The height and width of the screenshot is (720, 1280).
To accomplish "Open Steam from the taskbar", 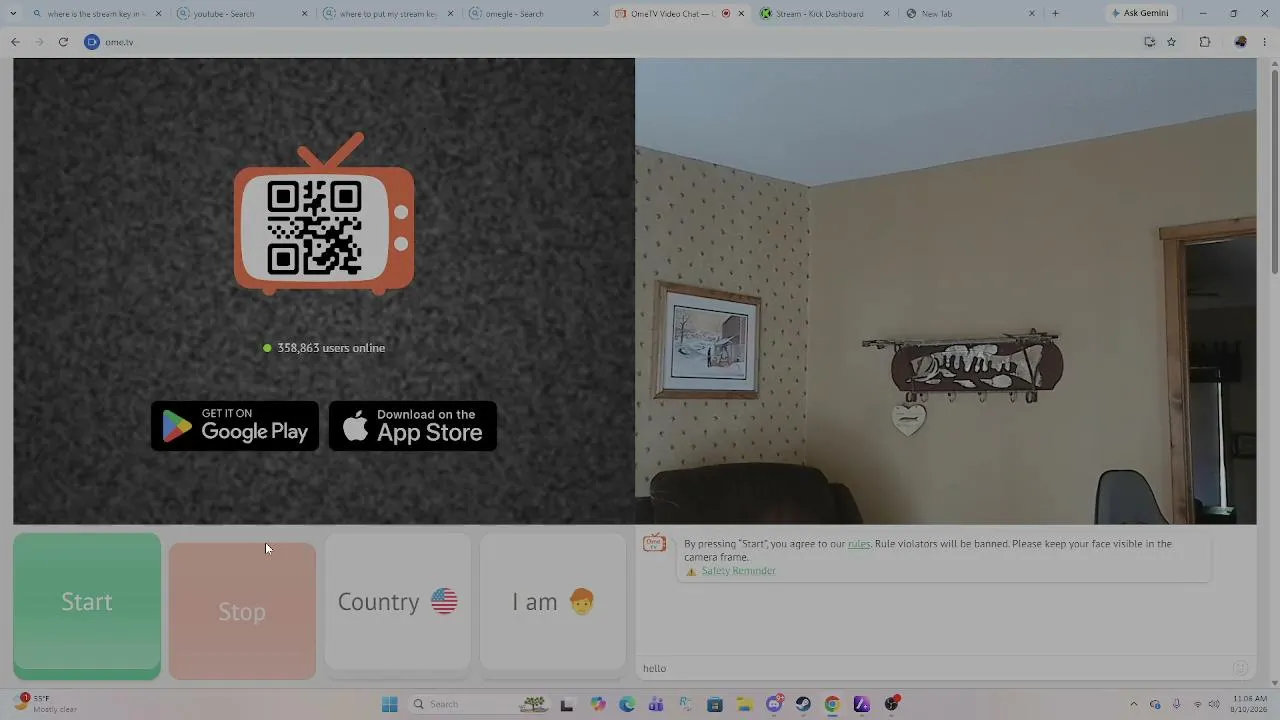I will tap(803, 704).
